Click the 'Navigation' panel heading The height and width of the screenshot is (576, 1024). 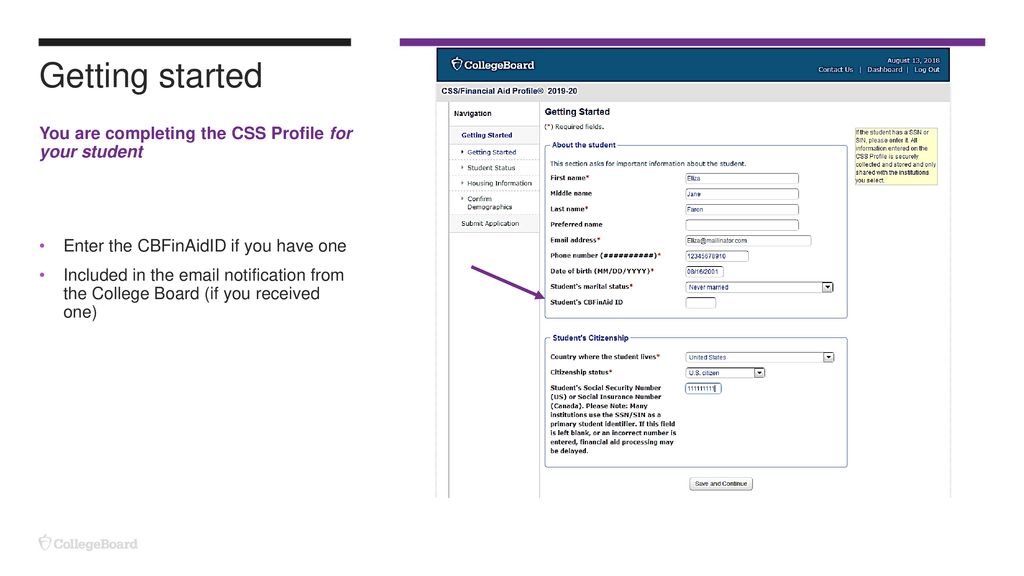(x=473, y=114)
